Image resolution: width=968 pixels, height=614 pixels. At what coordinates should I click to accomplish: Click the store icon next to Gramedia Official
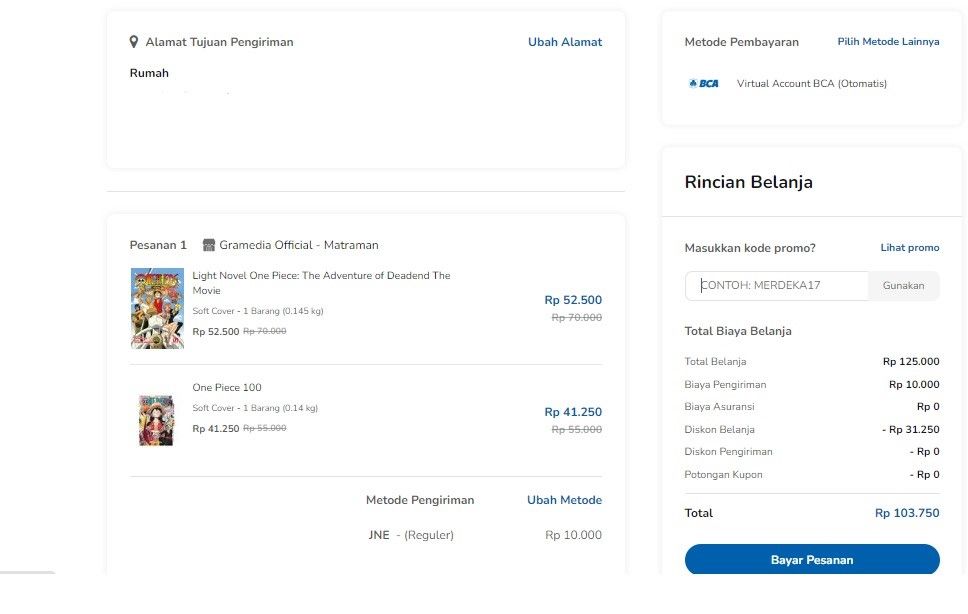(209, 244)
